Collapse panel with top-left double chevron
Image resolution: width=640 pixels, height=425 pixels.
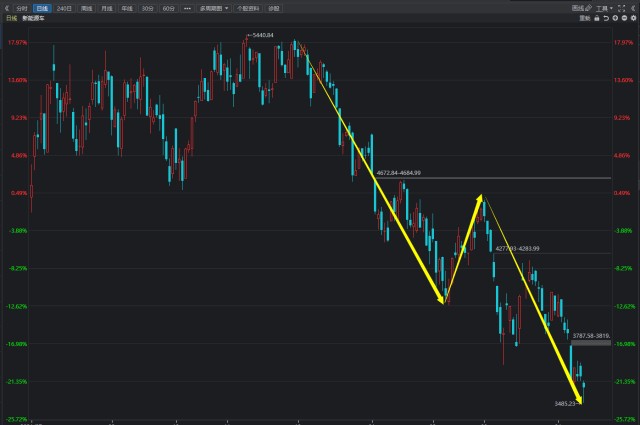pos(7,8)
